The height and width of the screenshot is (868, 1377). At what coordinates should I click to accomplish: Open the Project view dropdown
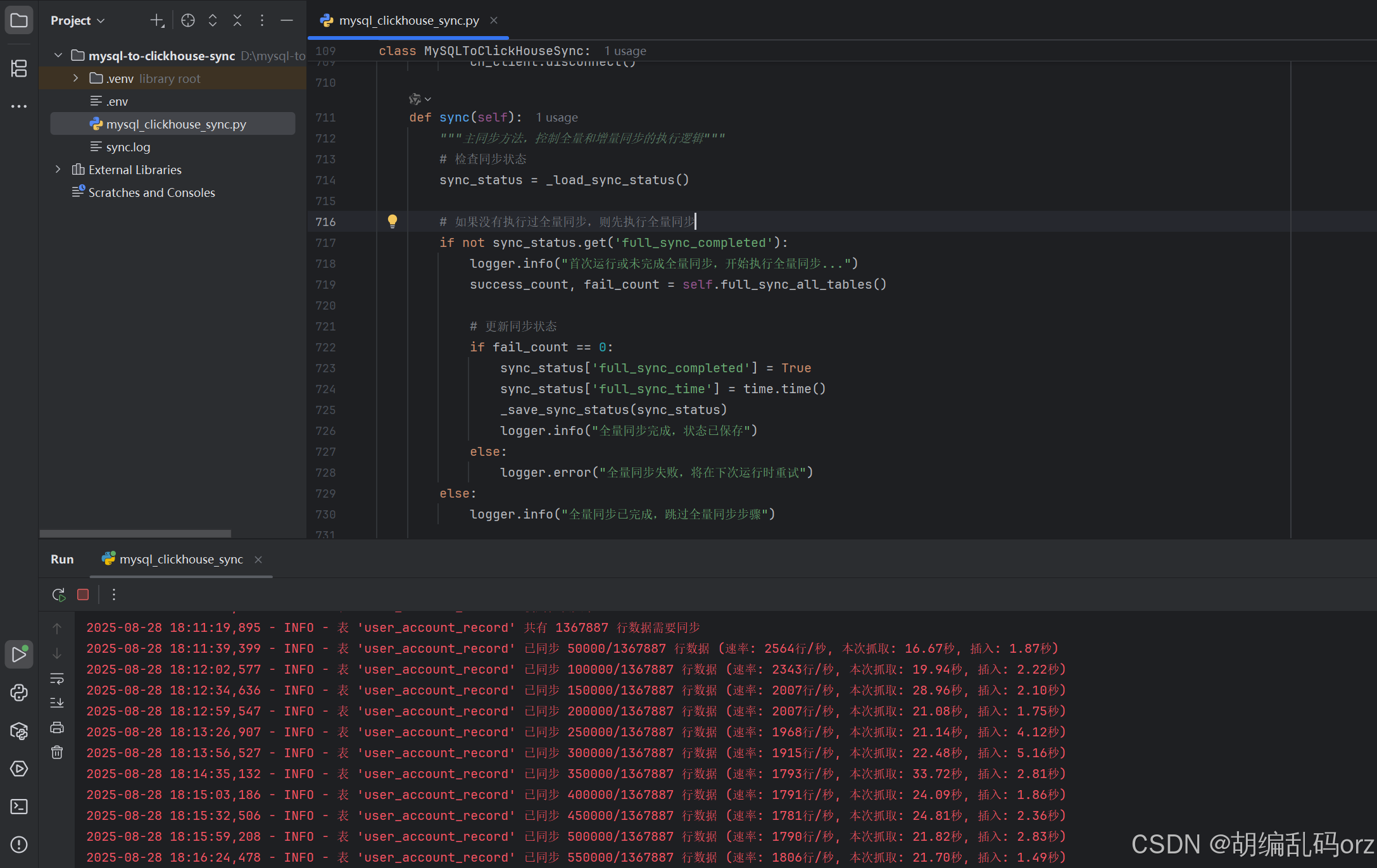(77, 20)
